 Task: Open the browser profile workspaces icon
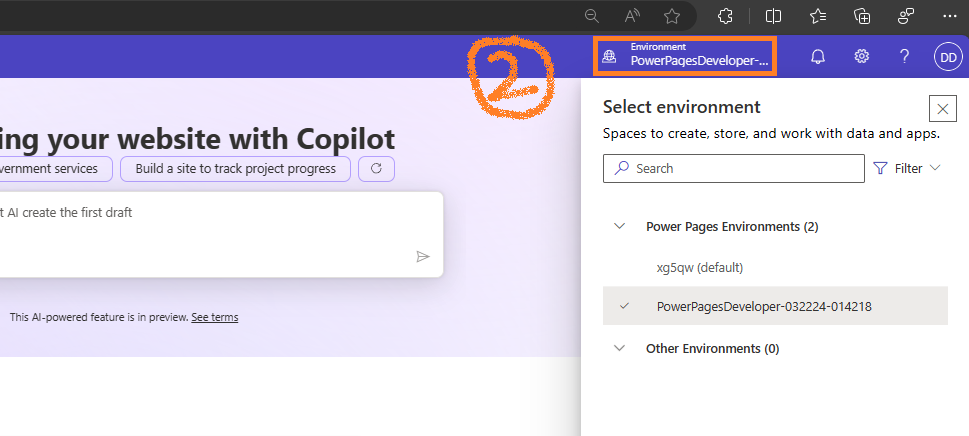906,17
